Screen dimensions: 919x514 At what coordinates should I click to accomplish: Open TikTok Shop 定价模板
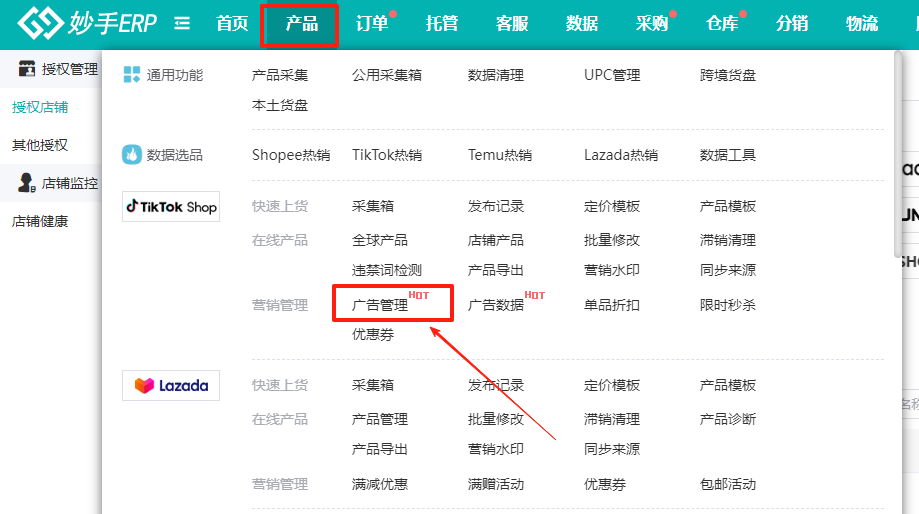click(612, 206)
